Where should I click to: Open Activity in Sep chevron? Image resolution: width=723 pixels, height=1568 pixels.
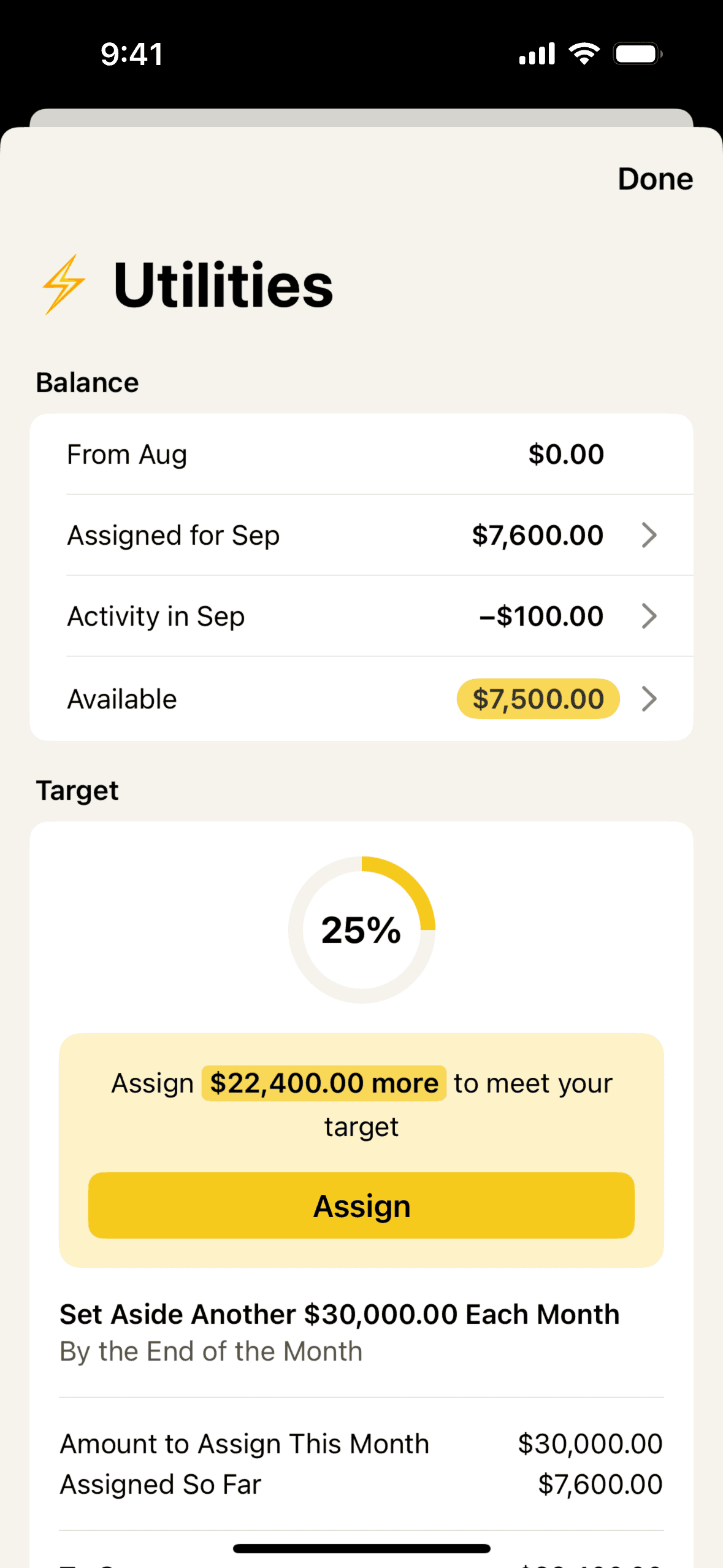[649, 616]
